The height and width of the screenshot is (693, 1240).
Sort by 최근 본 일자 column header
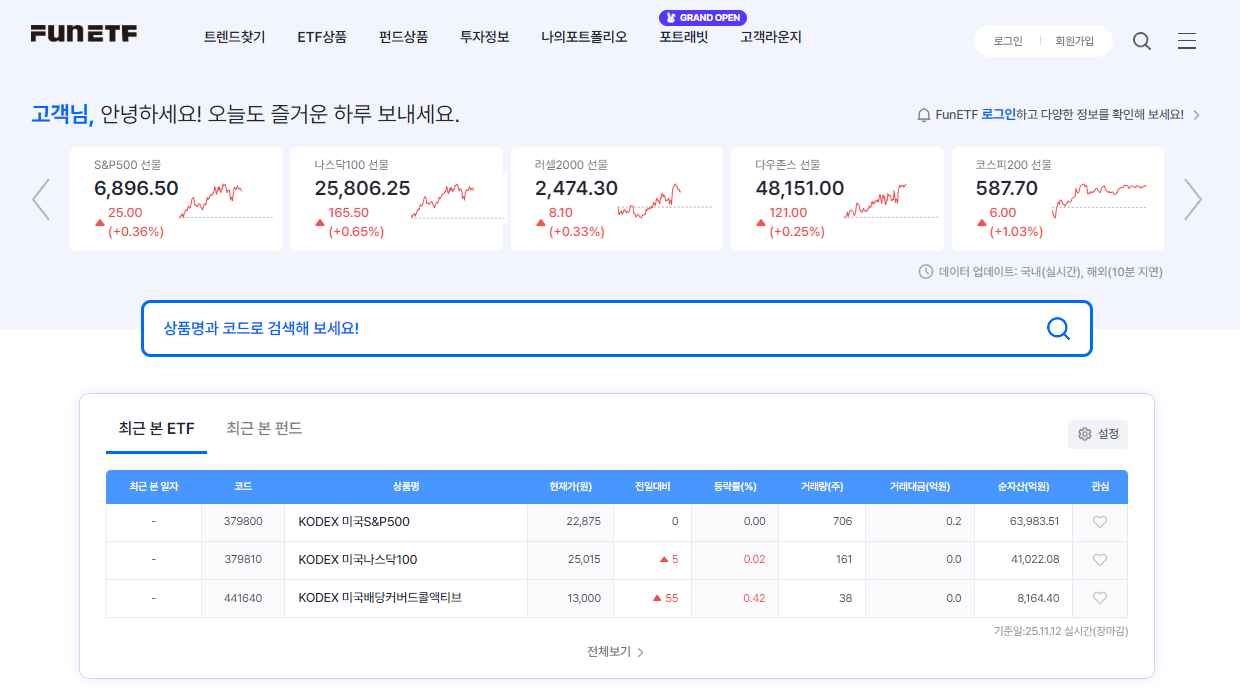coord(154,487)
